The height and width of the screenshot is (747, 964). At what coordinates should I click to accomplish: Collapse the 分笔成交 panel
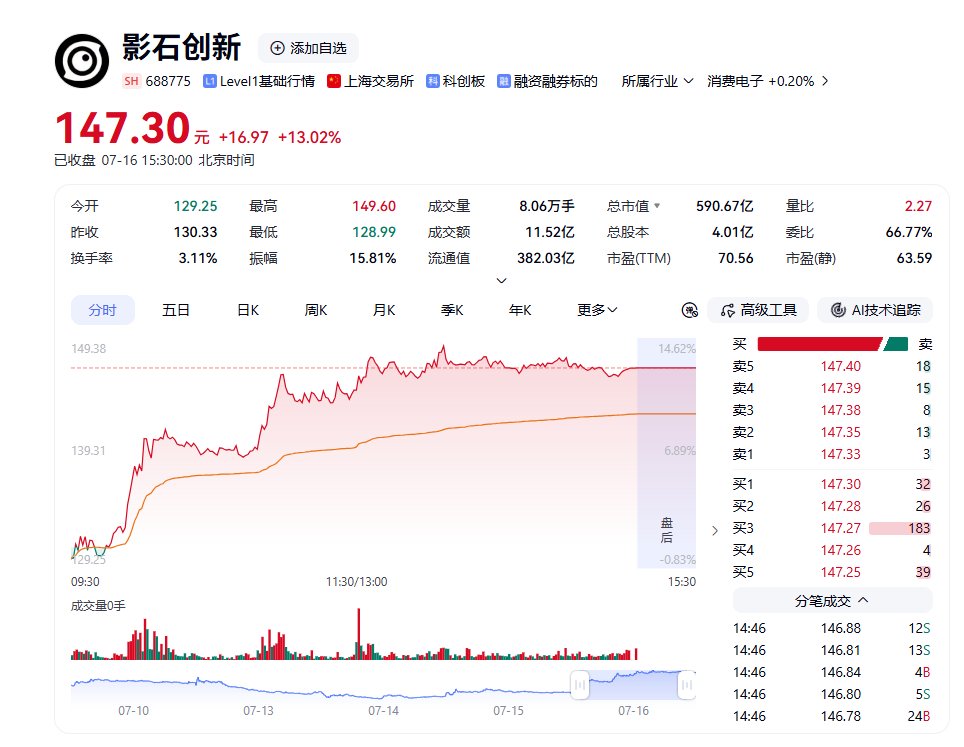coord(832,600)
